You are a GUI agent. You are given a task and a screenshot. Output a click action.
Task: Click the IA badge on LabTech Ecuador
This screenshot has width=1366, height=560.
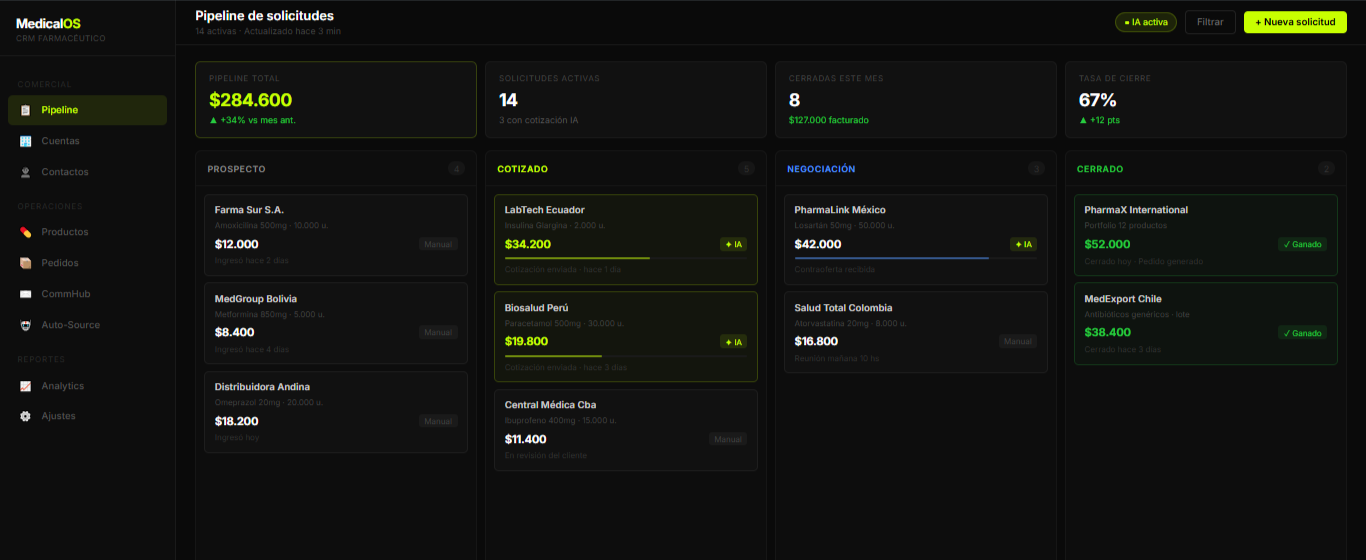[733, 244]
